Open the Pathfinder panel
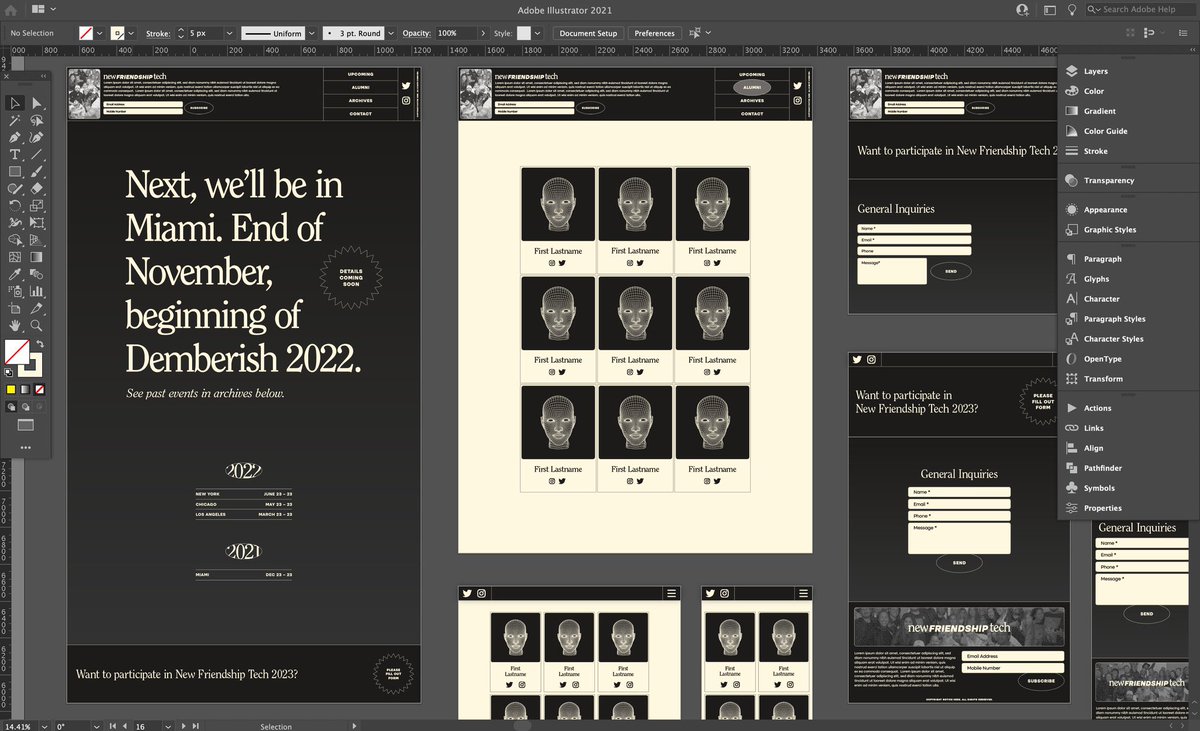 pos(1102,467)
